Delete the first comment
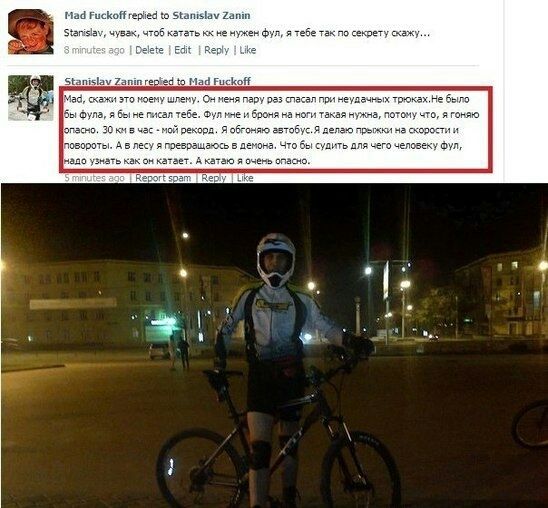548x508 pixels. pos(149,50)
